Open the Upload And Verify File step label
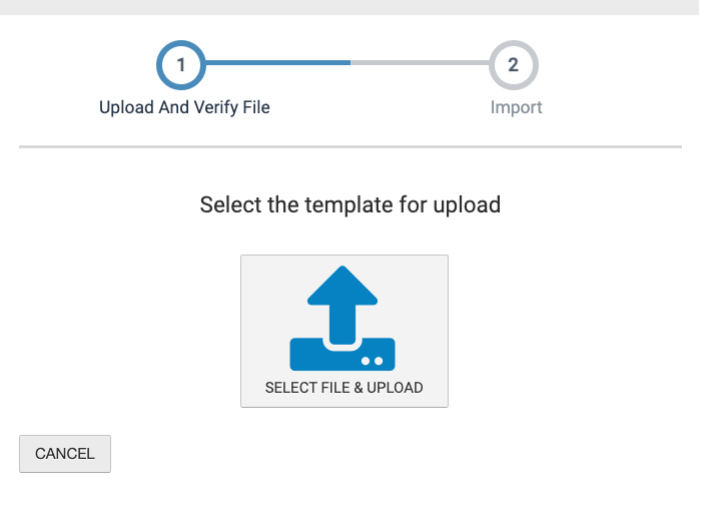This screenshot has width=701, height=516. pyautogui.click(x=185, y=108)
